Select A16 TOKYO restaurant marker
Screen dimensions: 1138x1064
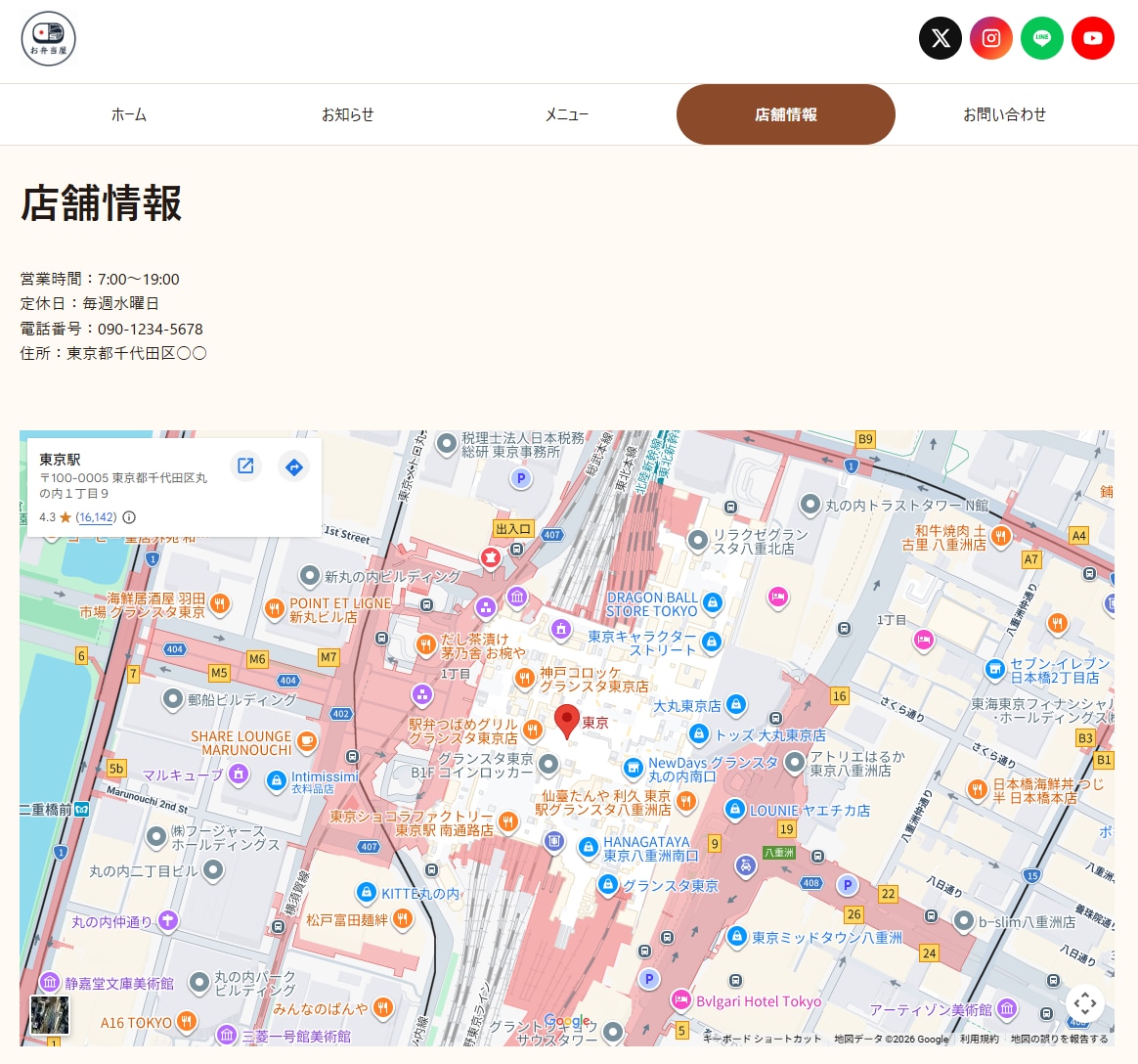tap(187, 1021)
